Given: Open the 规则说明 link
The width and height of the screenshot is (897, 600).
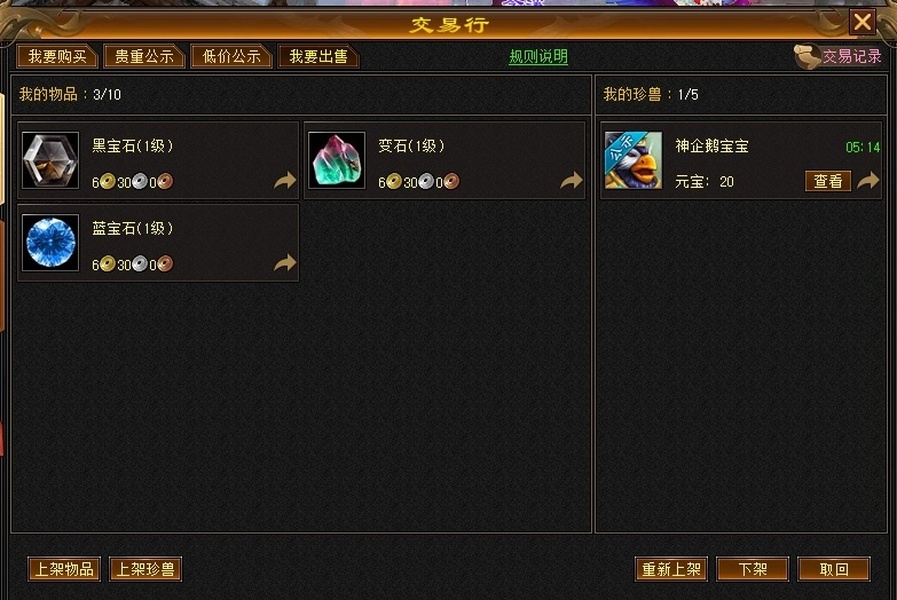Looking at the screenshot, I should (538, 57).
